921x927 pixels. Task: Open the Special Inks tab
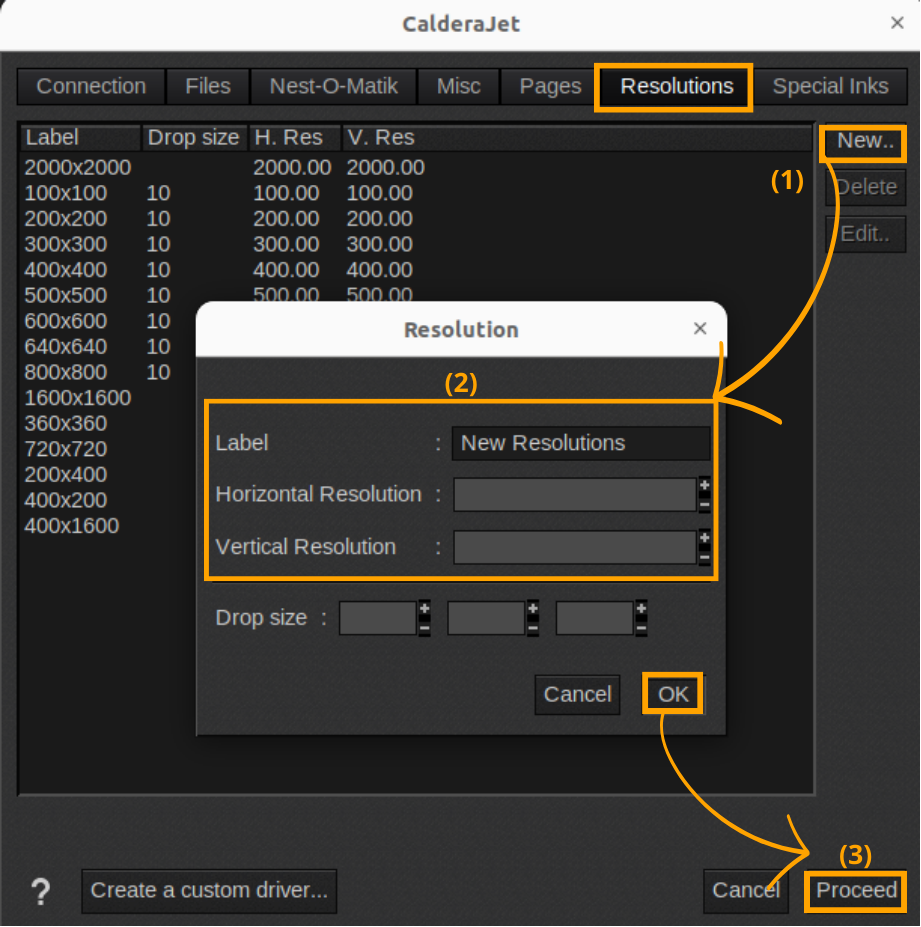pyautogui.click(x=830, y=87)
